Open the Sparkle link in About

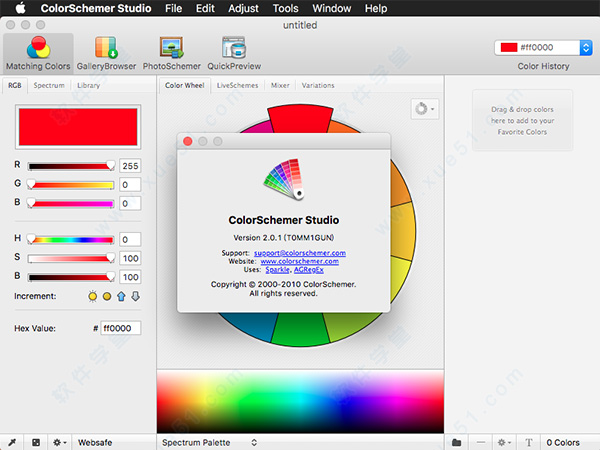(x=277, y=270)
